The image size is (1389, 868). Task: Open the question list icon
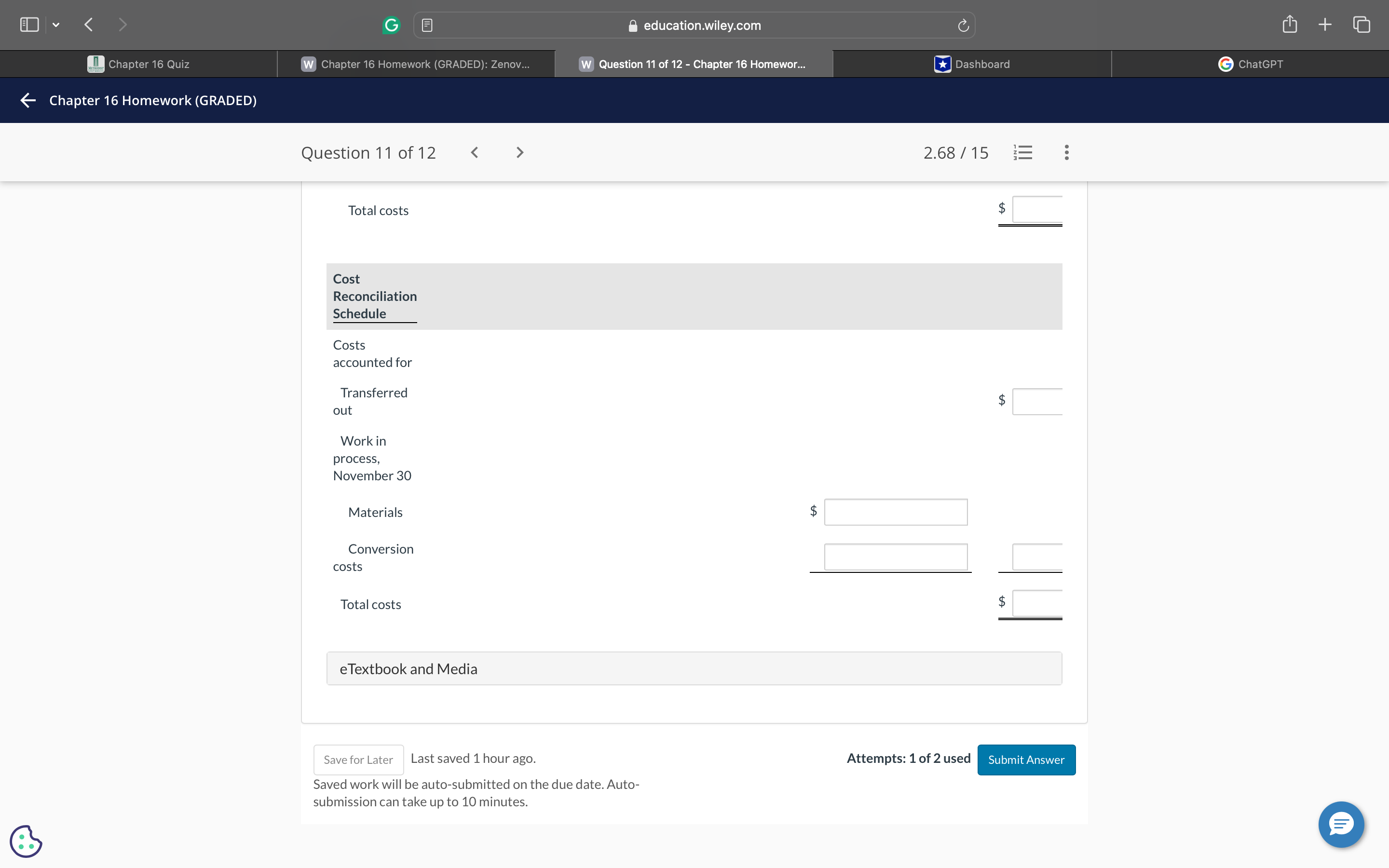click(x=1023, y=152)
